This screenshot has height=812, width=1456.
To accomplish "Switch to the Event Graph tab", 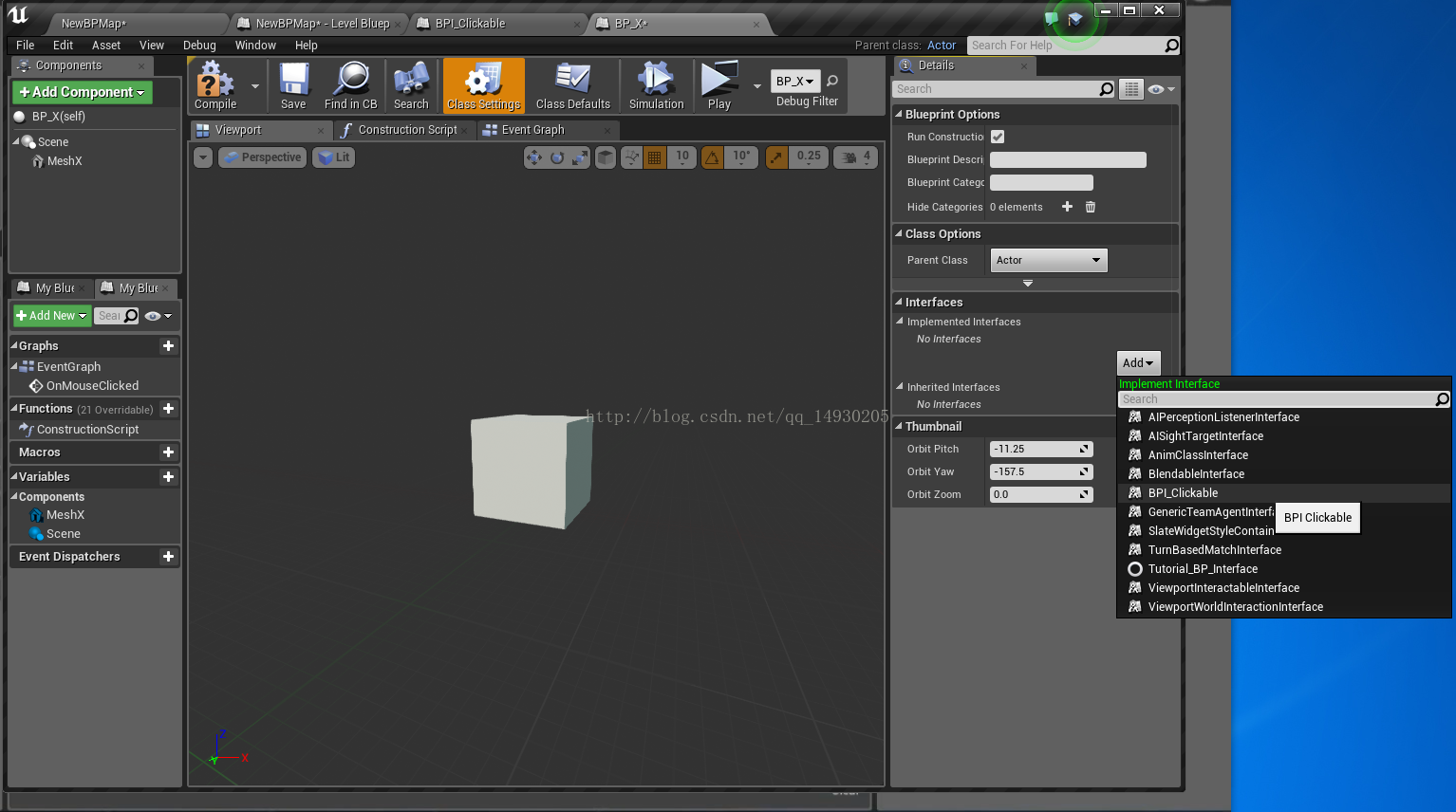I will coord(532,130).
